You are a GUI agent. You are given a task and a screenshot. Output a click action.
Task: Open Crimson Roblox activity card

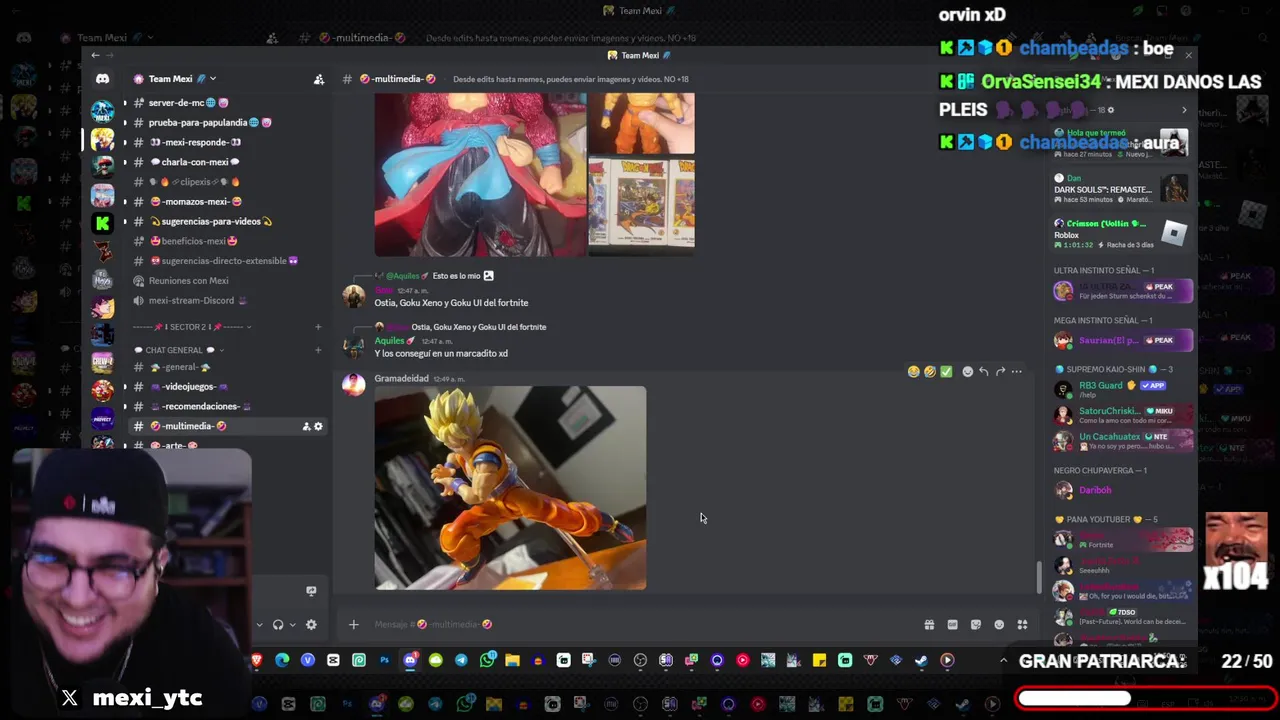[x=1120, y=234]
